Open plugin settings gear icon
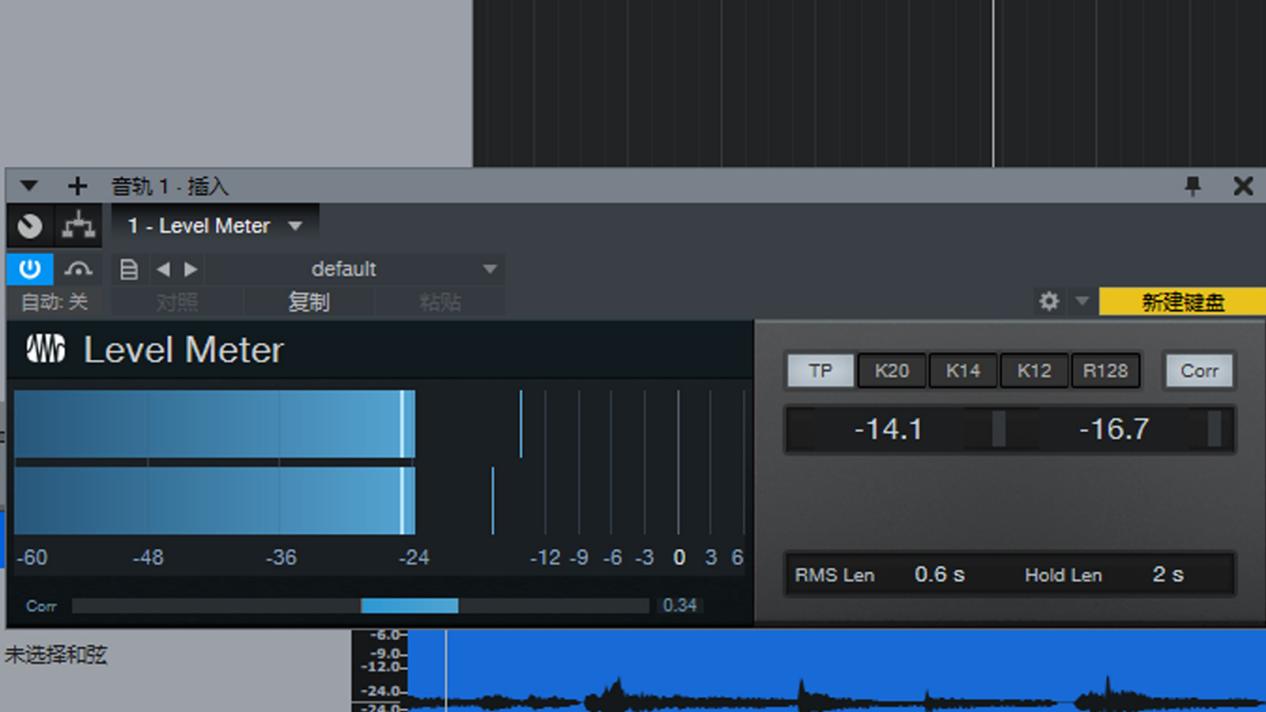This screenshot has height=712, width=1266. [1048, 301]
